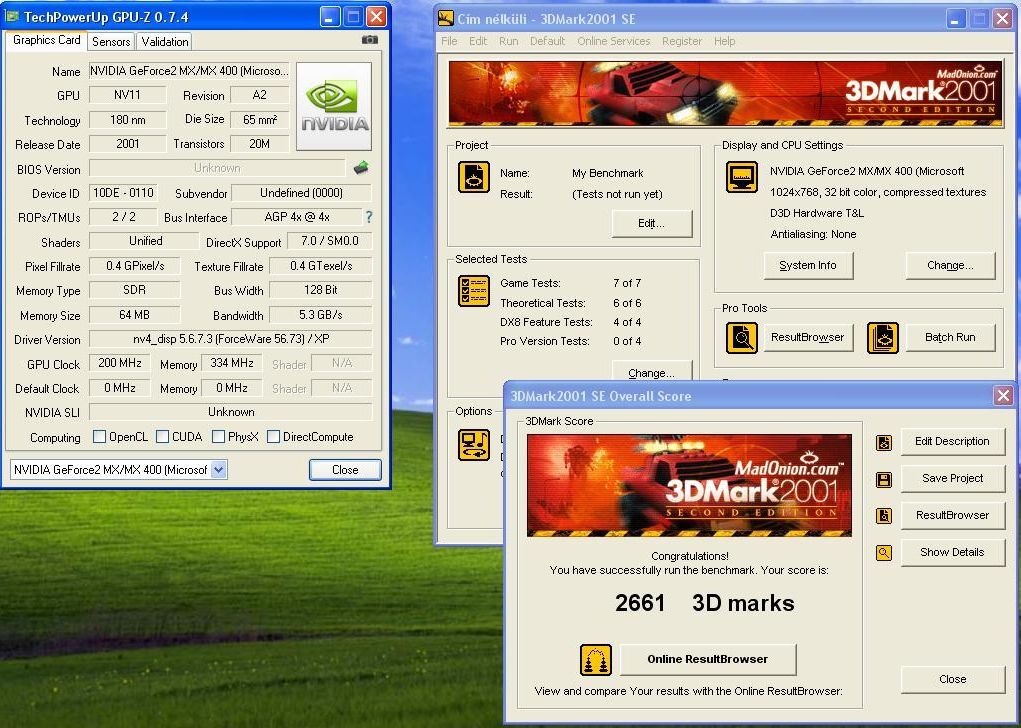Enable the CUDA checkbox
This screenshot has height=728, width=1021.
click(x=163, y=436)
